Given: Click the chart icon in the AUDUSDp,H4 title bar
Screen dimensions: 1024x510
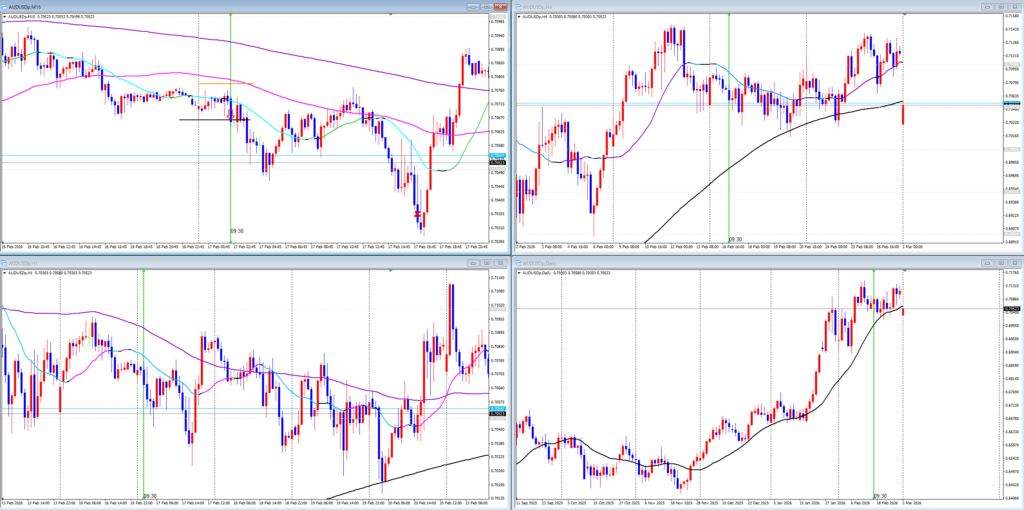Looking at the screenshot, I should (519, 4).
